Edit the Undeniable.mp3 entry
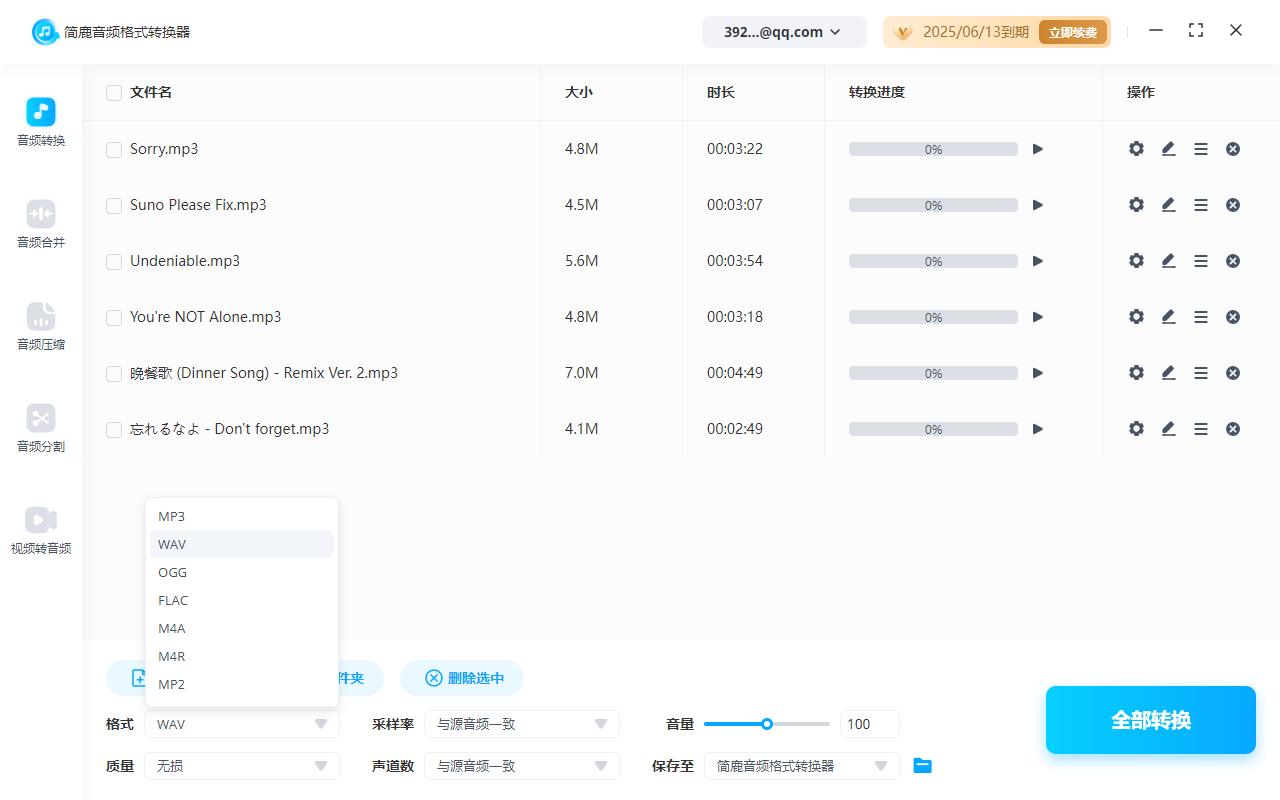The image size is (1280, 800). pos(1168,260)
